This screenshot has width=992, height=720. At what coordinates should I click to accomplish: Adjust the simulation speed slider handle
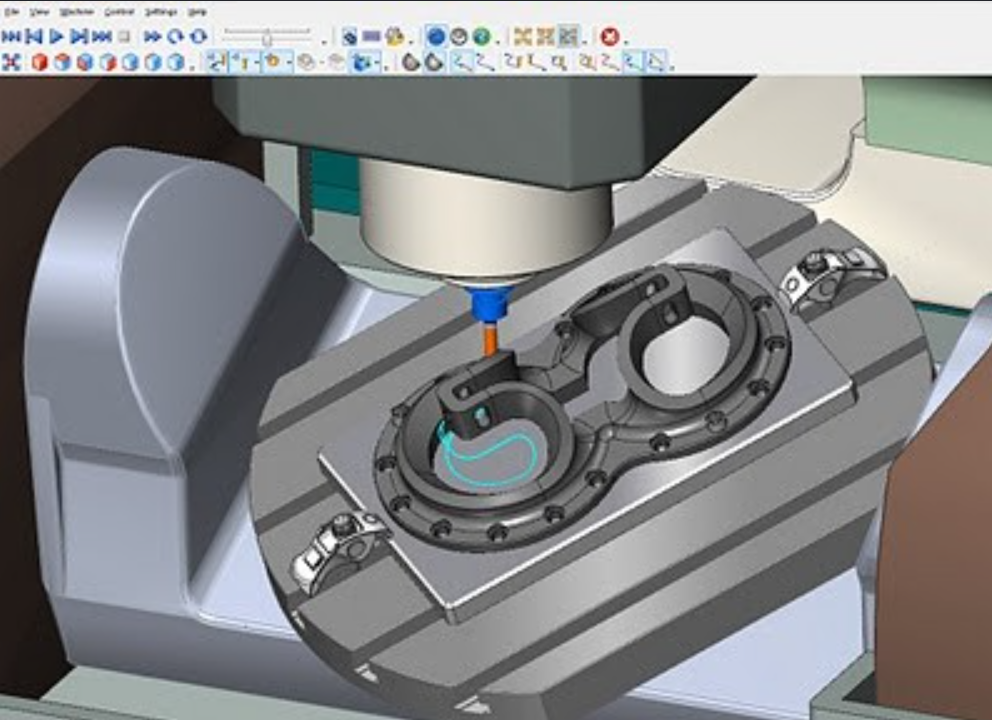(267, 38)
